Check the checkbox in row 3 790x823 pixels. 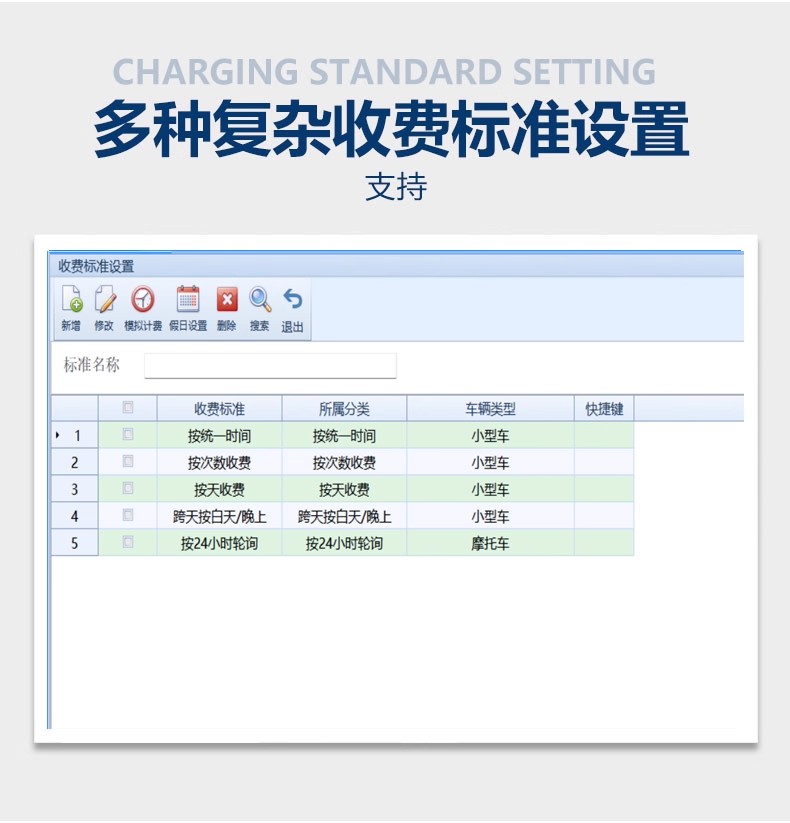127,489
